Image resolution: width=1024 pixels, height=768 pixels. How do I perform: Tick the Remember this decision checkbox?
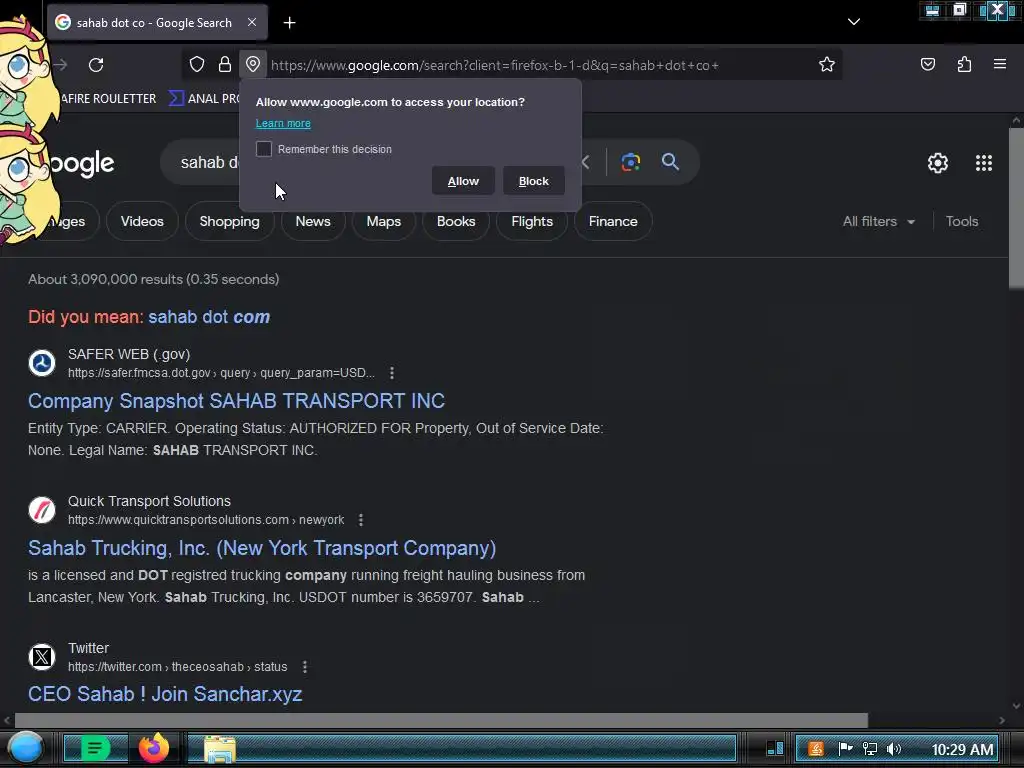264,149
